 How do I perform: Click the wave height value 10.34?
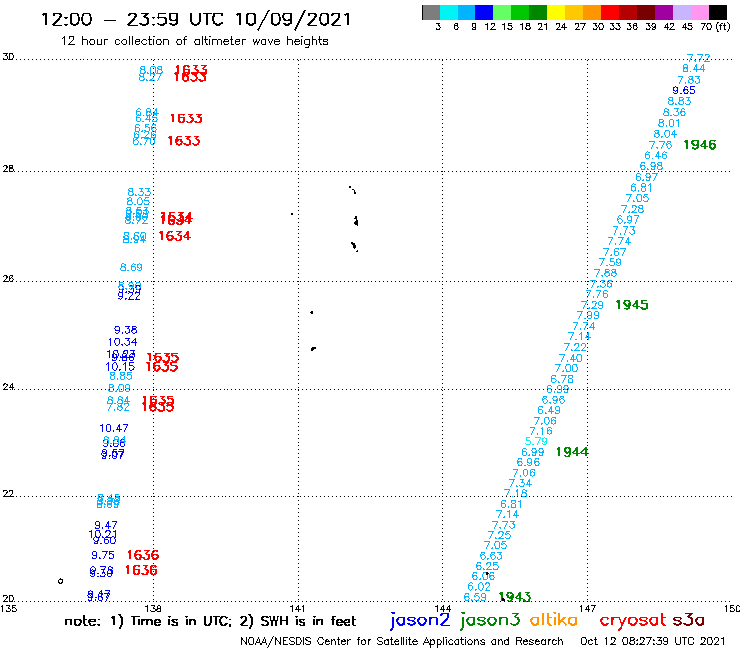point(123,342)
